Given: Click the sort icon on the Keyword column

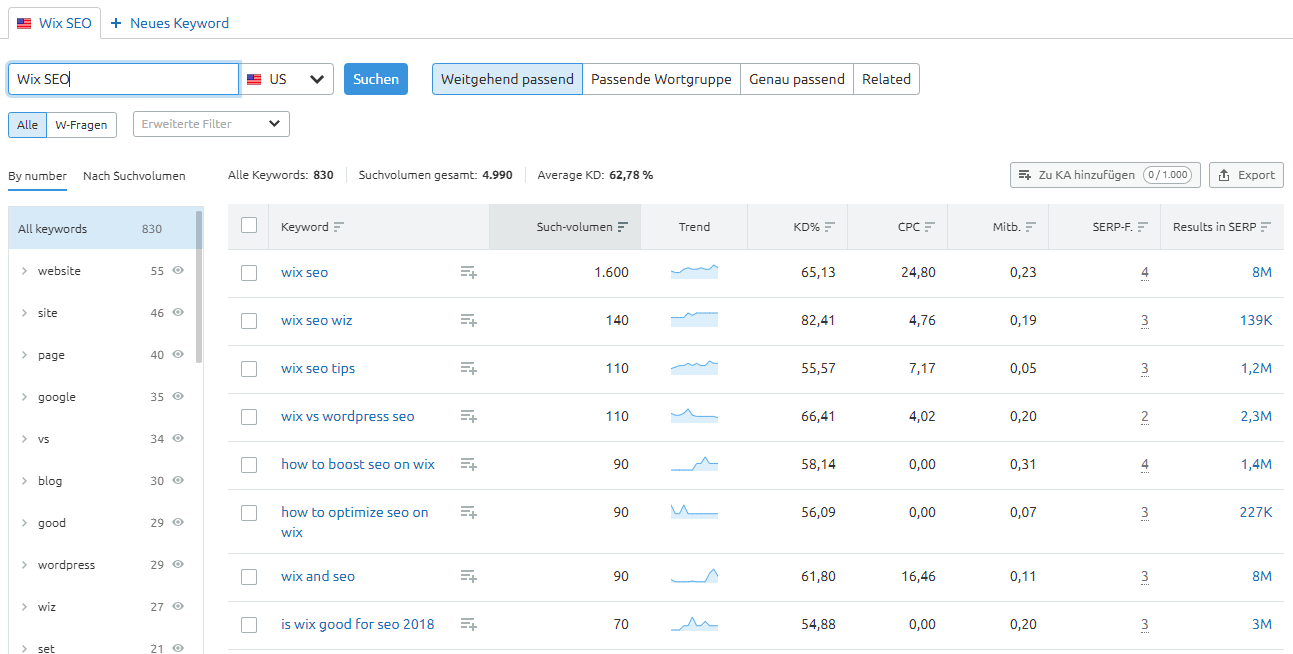Looking at the screenshot, I should [x=337, y=227].
